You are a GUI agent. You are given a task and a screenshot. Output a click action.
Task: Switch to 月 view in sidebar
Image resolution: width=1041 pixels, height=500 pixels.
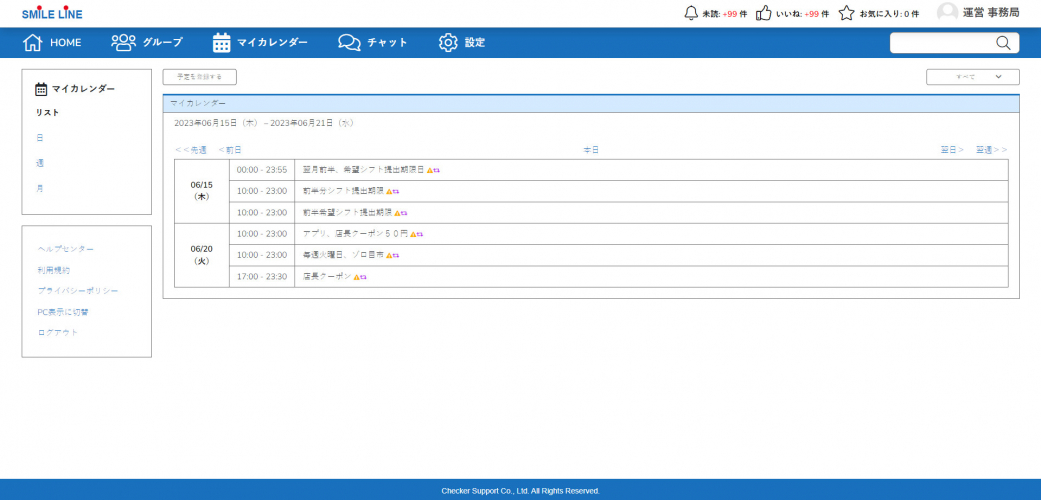click(x=40, y=189)
